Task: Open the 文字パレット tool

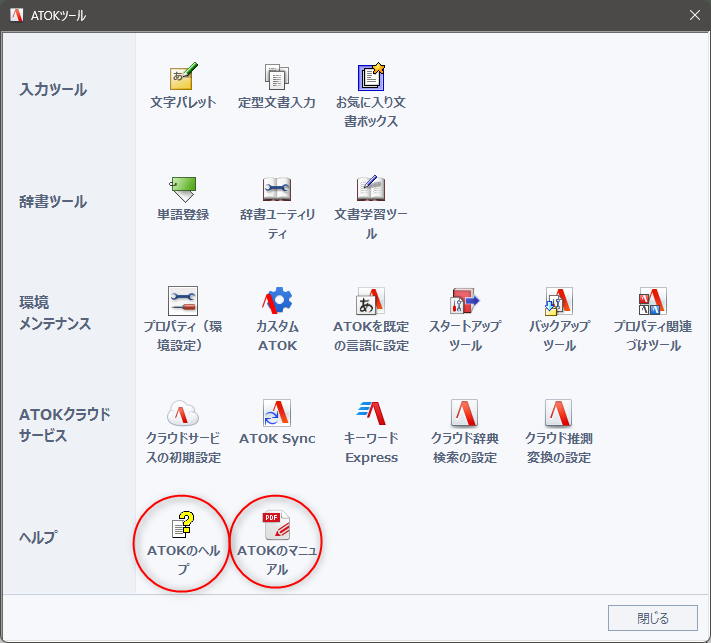Action: pos(183,86)
